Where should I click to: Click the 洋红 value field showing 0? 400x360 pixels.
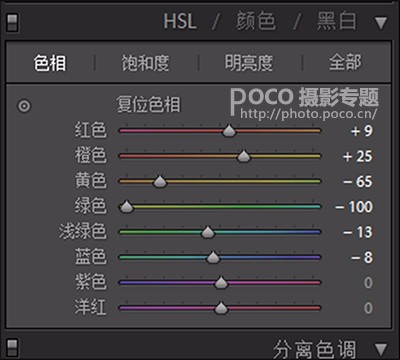pos(368,308)
